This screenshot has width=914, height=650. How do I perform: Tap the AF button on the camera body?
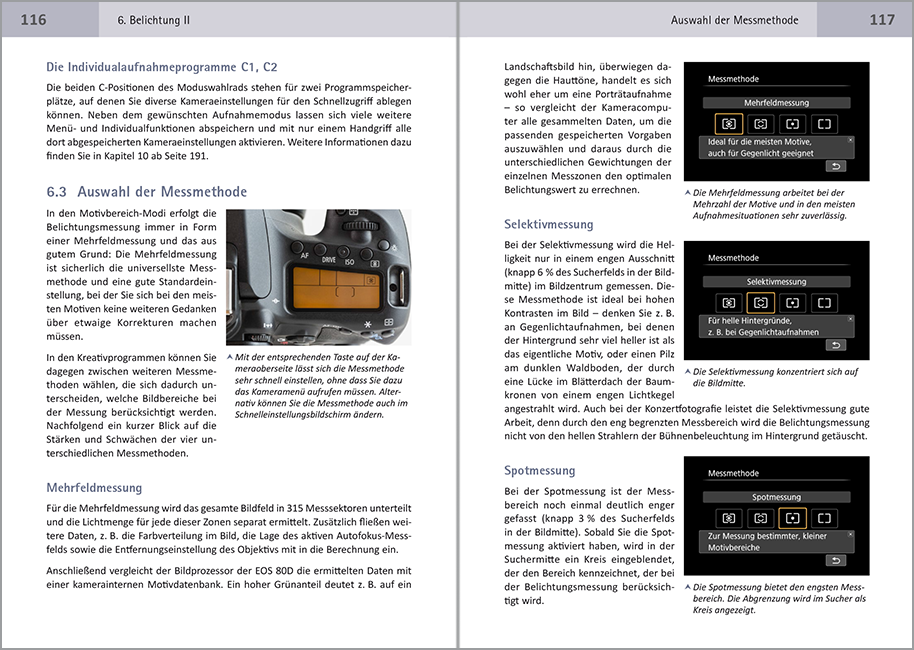298,247
